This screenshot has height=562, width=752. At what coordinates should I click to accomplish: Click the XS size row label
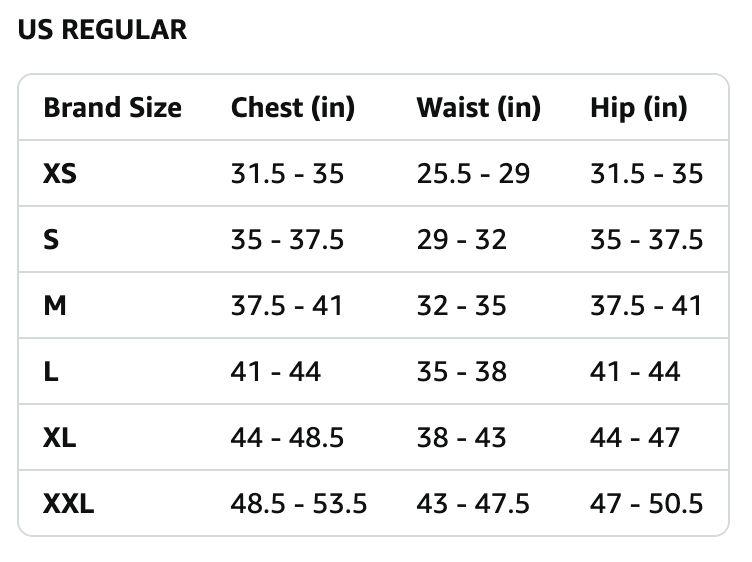60,174
